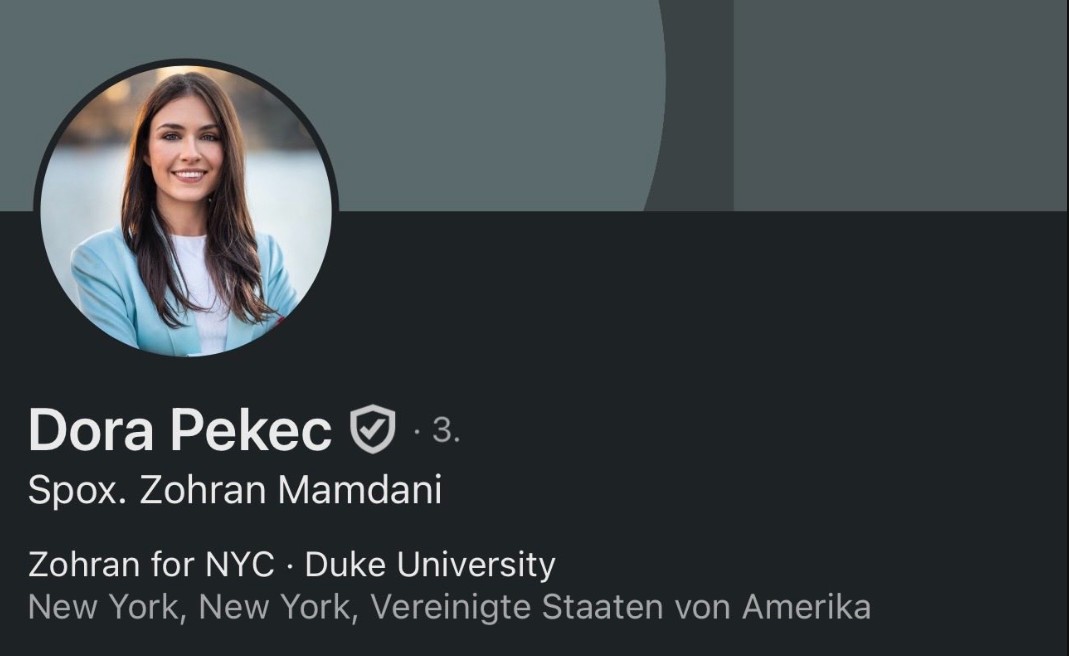This screenshot has height=656, width=1069.
Task: Click the headline 'Spox. Zohran Mamdani'
Action: (x=235, y=490)
